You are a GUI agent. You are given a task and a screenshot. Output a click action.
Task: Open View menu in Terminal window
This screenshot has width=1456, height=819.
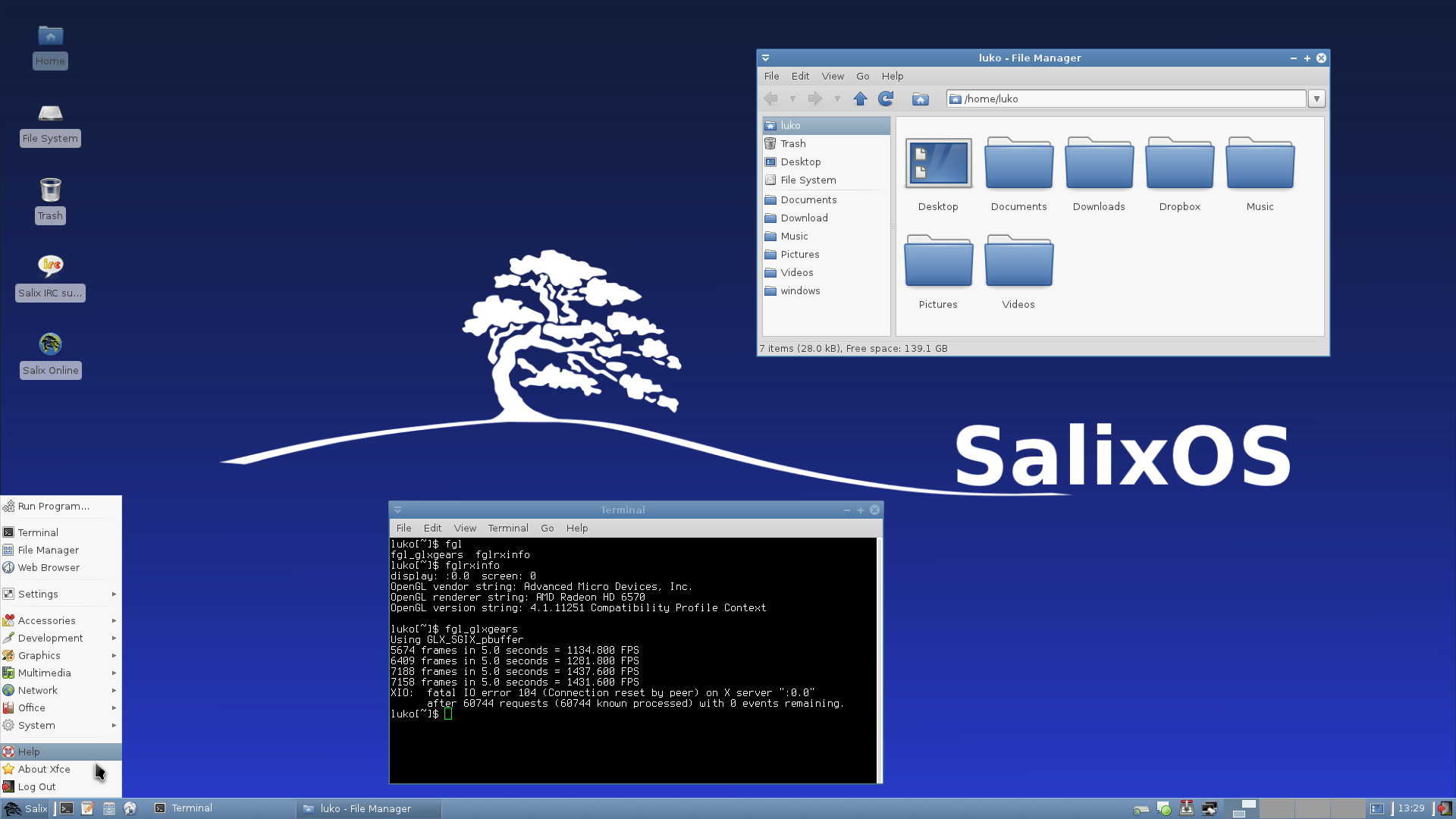coord(465,528)
